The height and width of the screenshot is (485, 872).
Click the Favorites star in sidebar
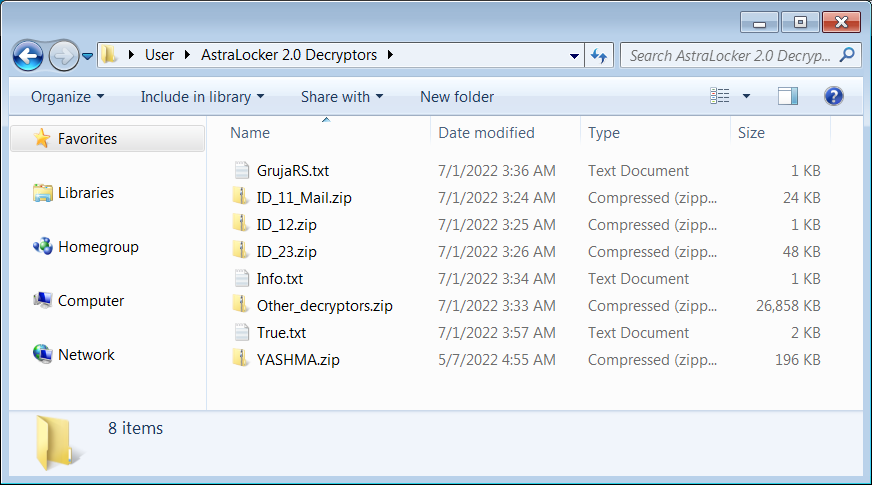(x=42, y=139)
